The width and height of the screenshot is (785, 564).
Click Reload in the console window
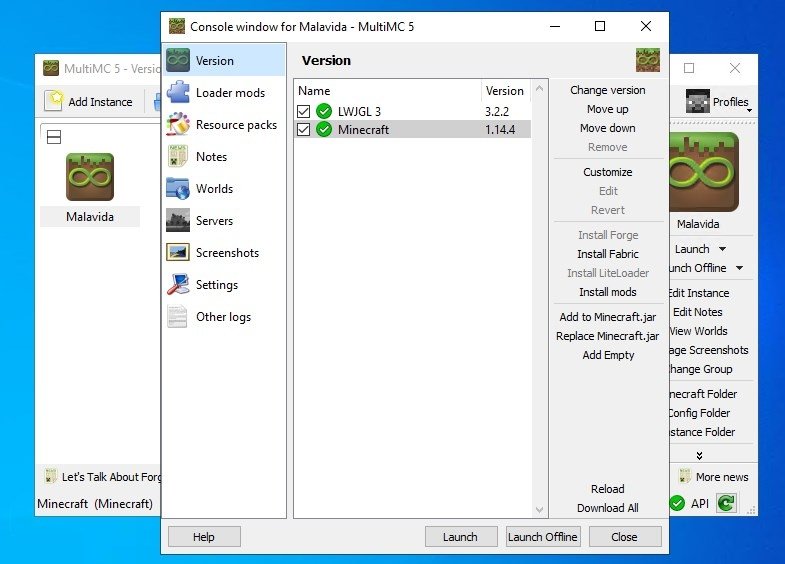click(x=608, y=489)
